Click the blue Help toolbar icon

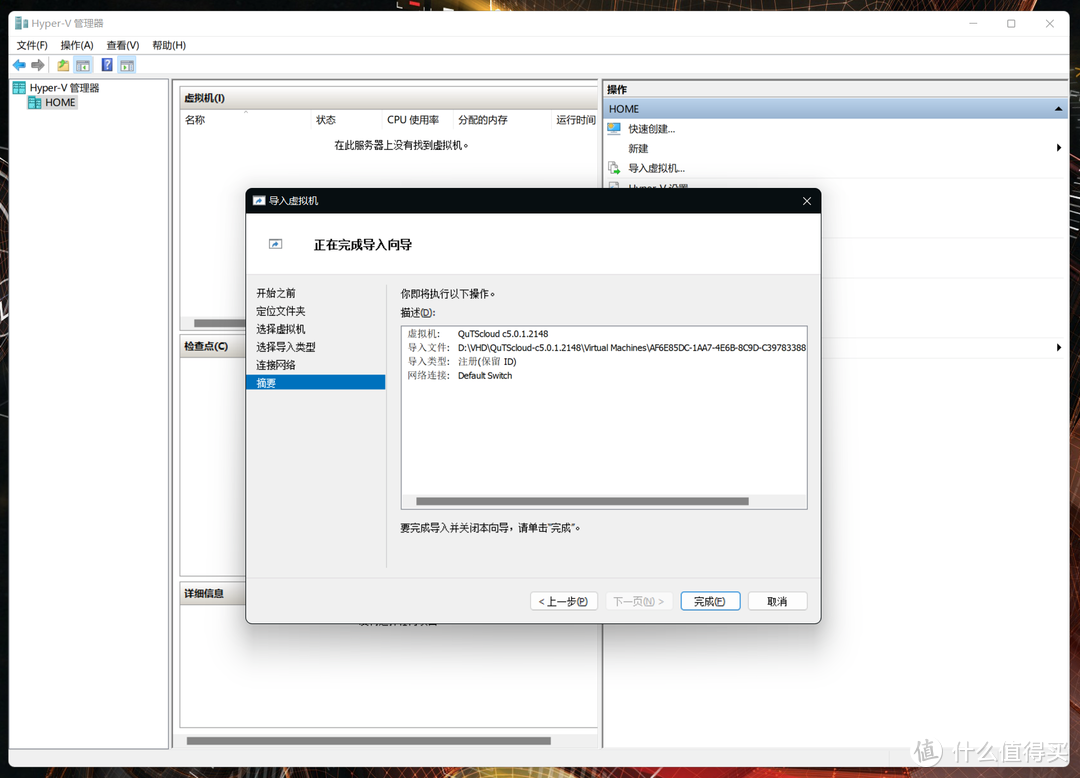(107, 65)
